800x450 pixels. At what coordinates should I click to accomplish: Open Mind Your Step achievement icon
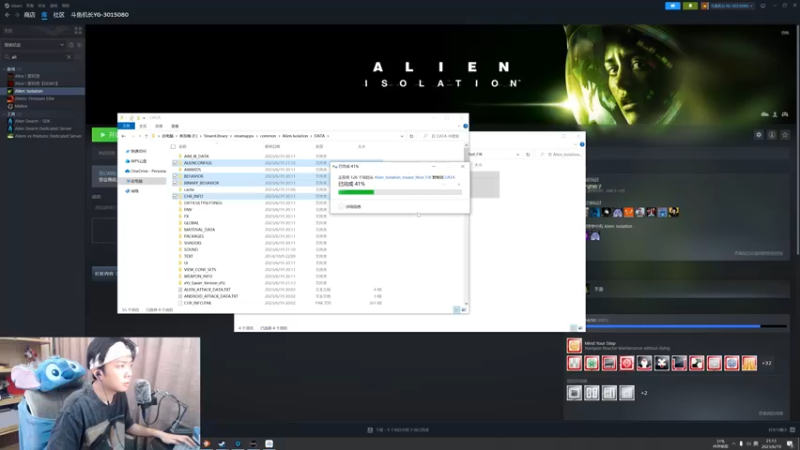click(574, 345)
